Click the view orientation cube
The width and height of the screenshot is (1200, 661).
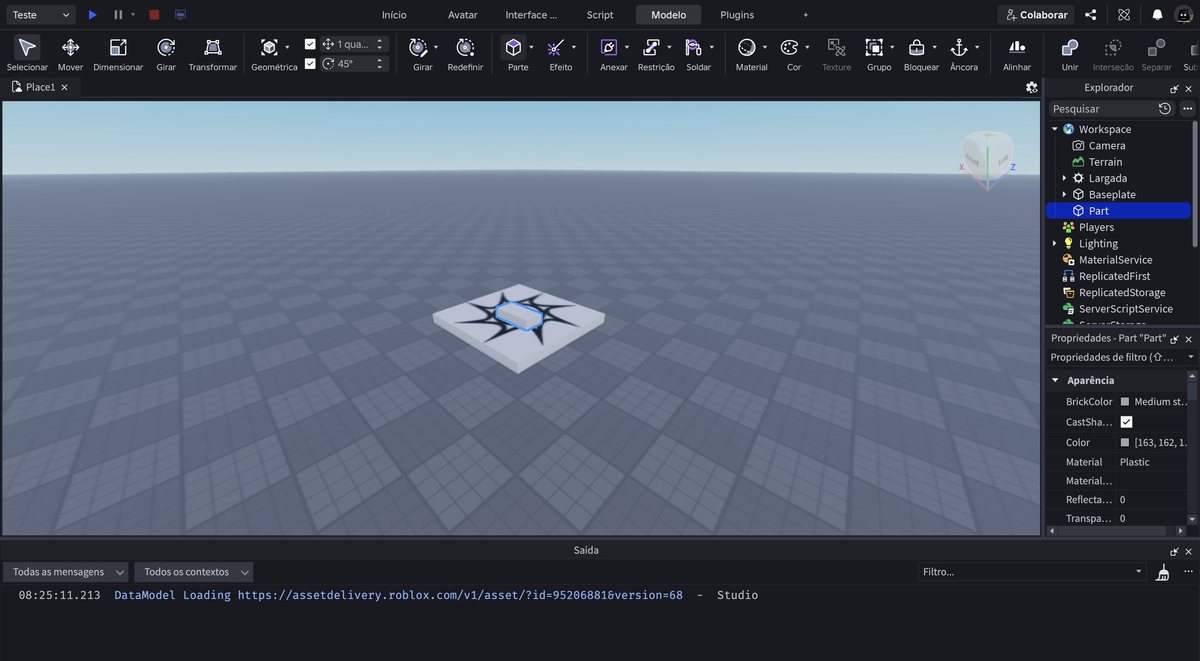pos(988,157)
